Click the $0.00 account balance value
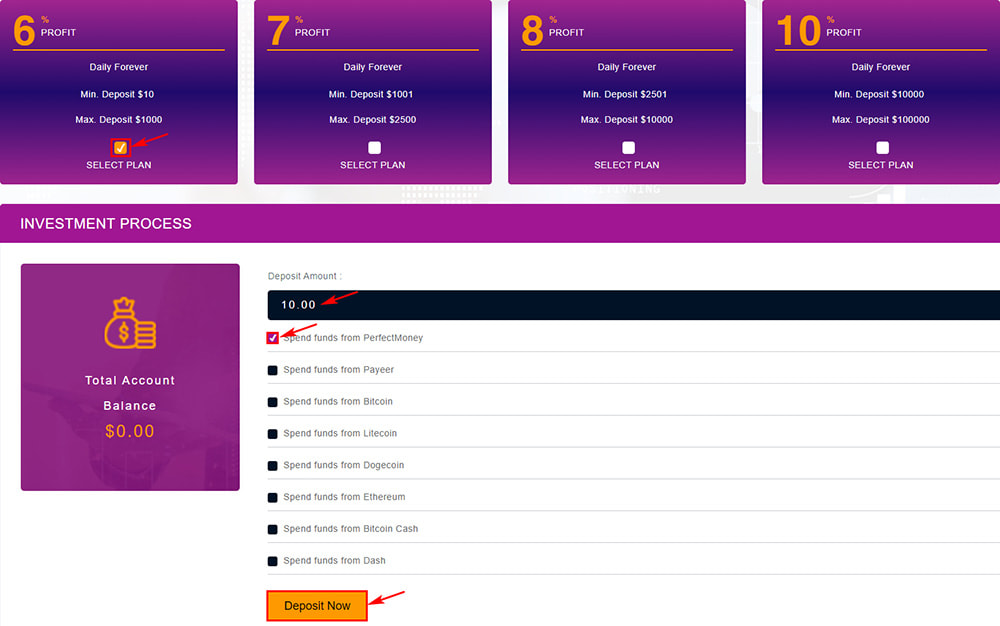 [x=130, y=432]
